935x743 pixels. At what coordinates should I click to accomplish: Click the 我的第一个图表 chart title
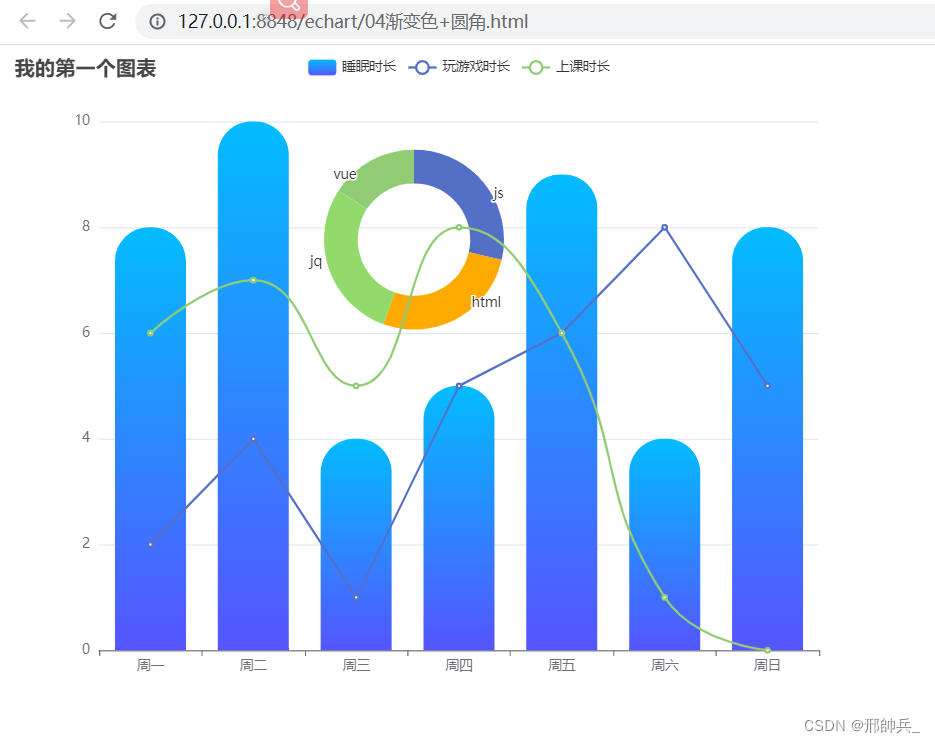point(85,69)
